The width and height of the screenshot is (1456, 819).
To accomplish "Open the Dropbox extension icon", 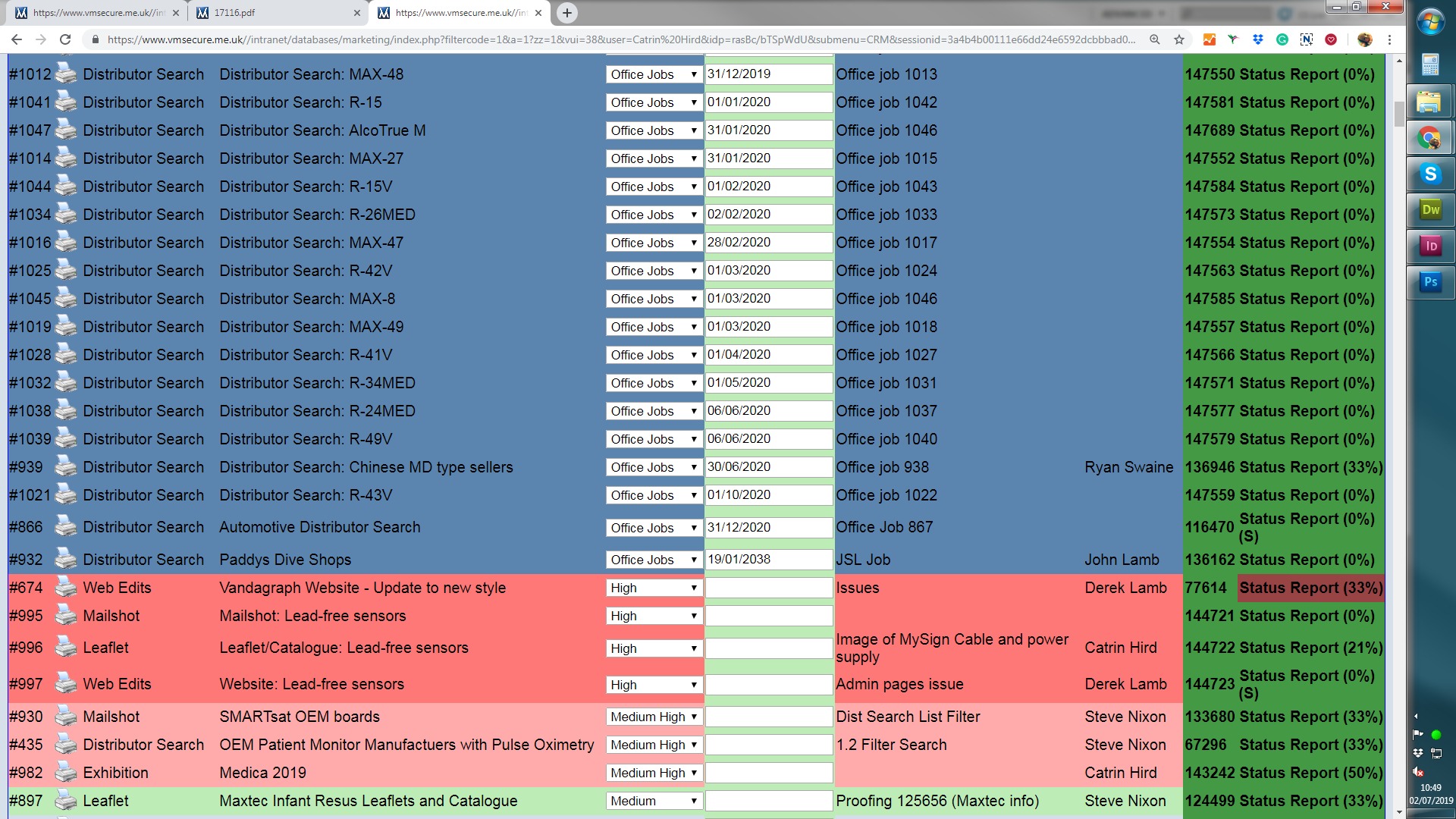I will click(x=1258, y=39).
